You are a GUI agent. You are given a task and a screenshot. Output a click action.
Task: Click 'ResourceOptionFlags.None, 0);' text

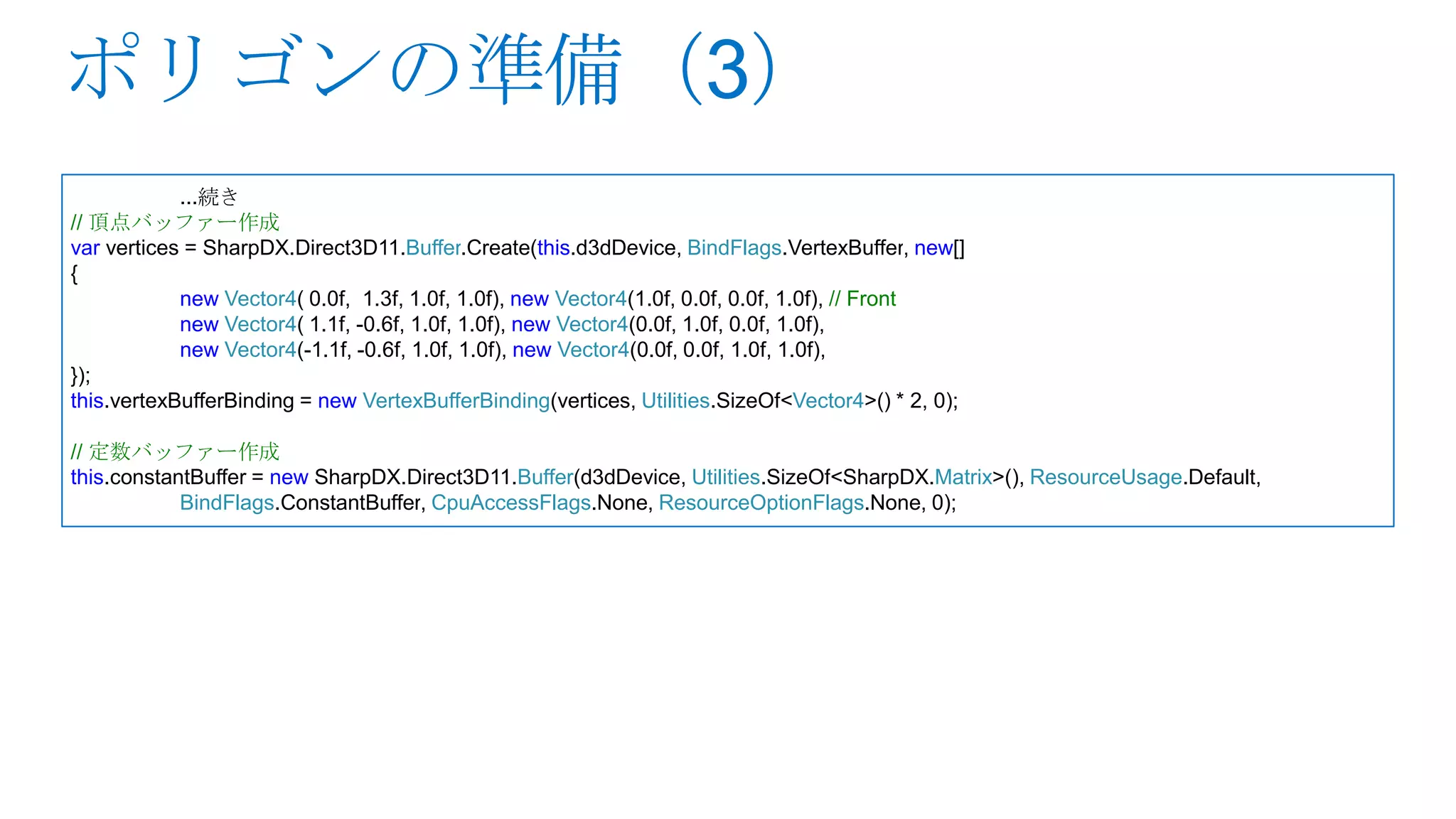[808, 503]
